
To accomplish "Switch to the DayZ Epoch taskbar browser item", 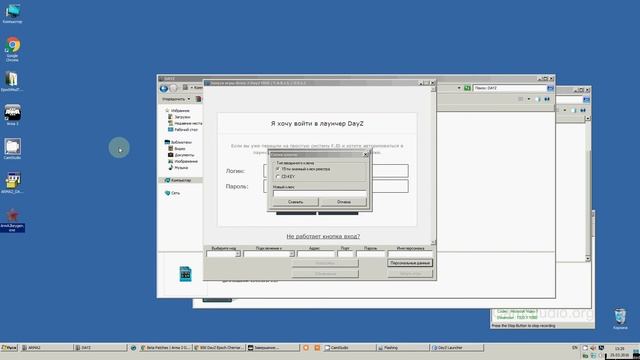I will point(218,348).
